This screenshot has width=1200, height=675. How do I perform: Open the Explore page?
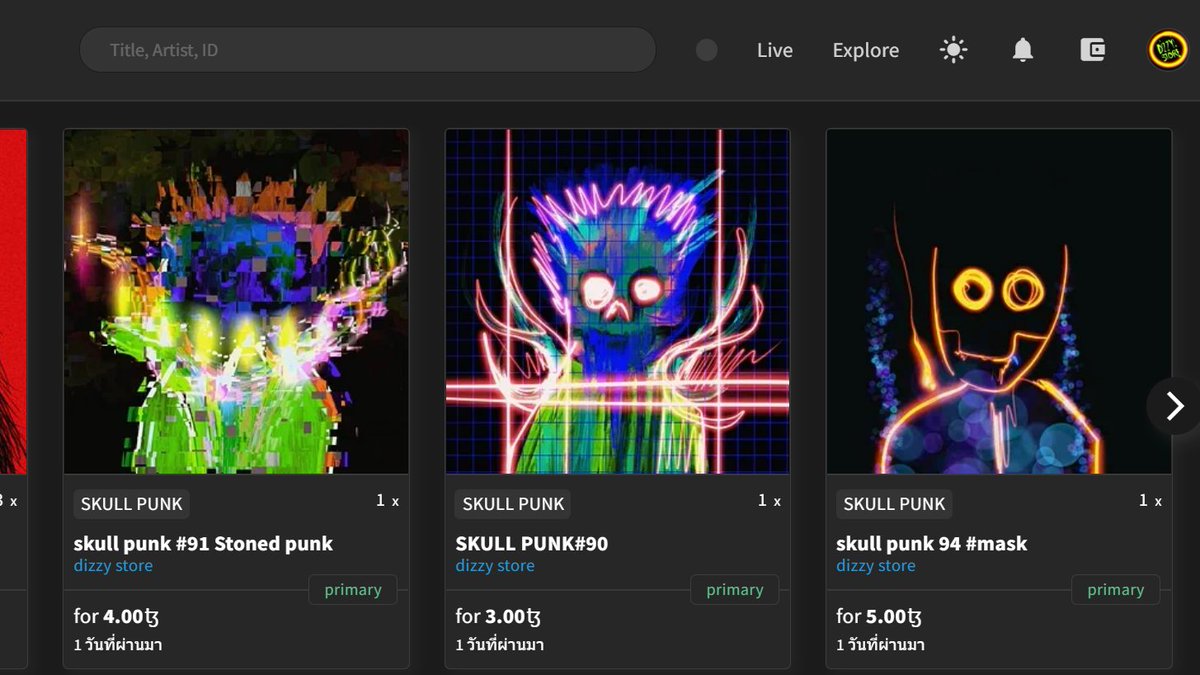(866, 50)
